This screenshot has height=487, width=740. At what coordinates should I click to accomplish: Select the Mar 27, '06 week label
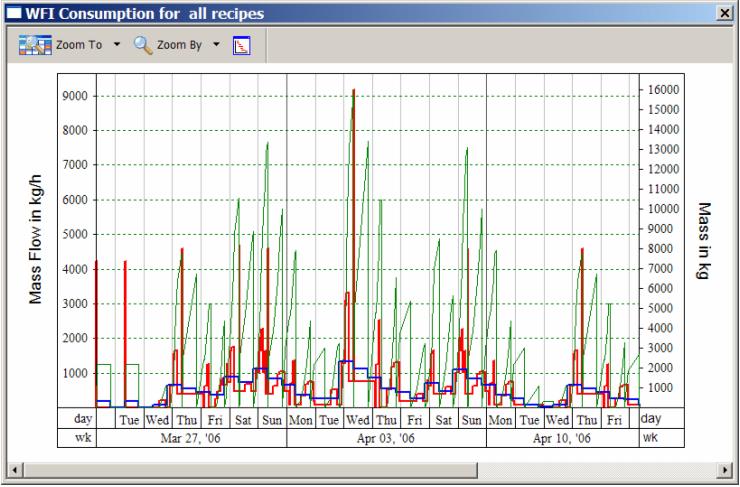pyautogui.click(x=190, y=438)
